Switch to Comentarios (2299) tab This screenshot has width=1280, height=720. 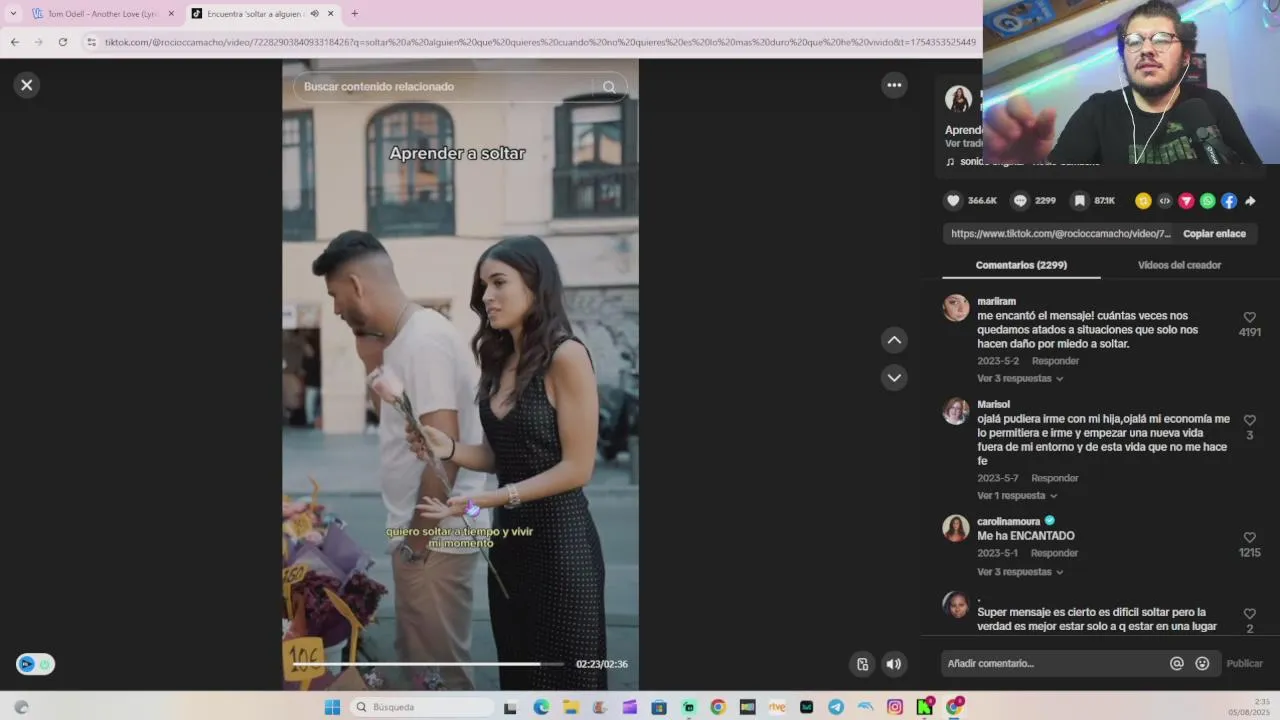click(1021, 265)
